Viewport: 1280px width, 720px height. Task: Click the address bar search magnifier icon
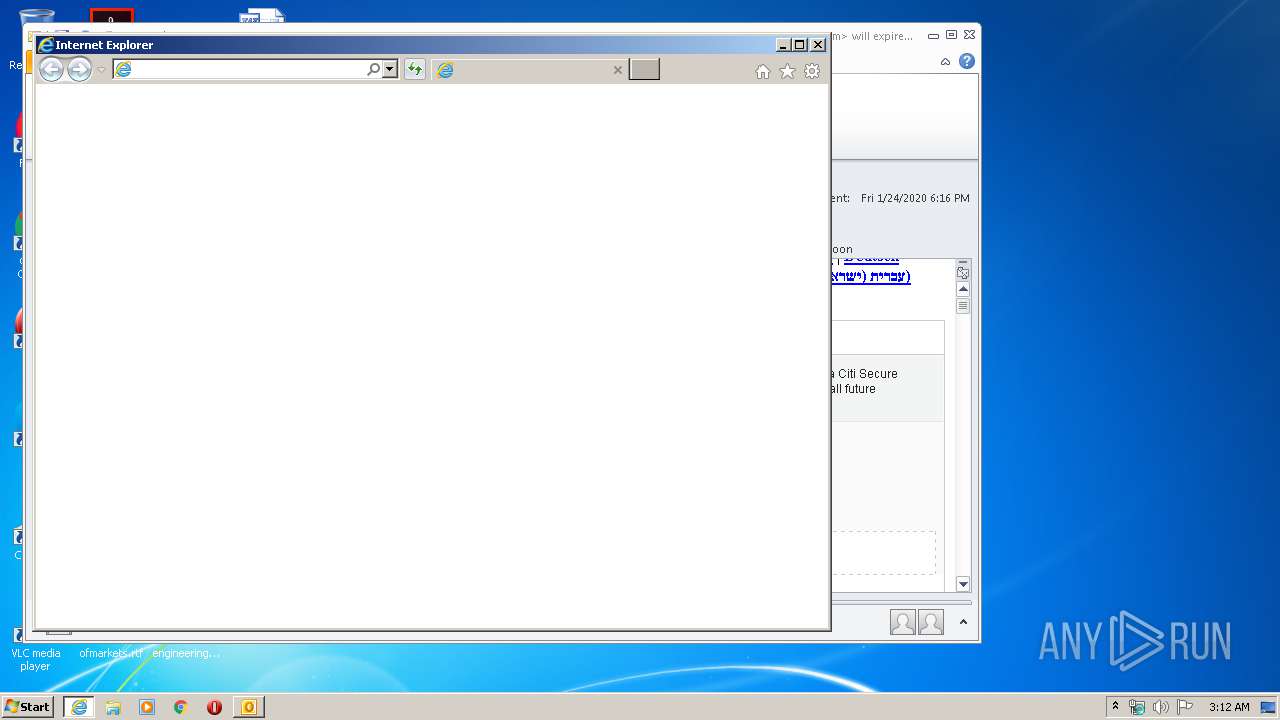pyautogui.click(x=373, y=69)
